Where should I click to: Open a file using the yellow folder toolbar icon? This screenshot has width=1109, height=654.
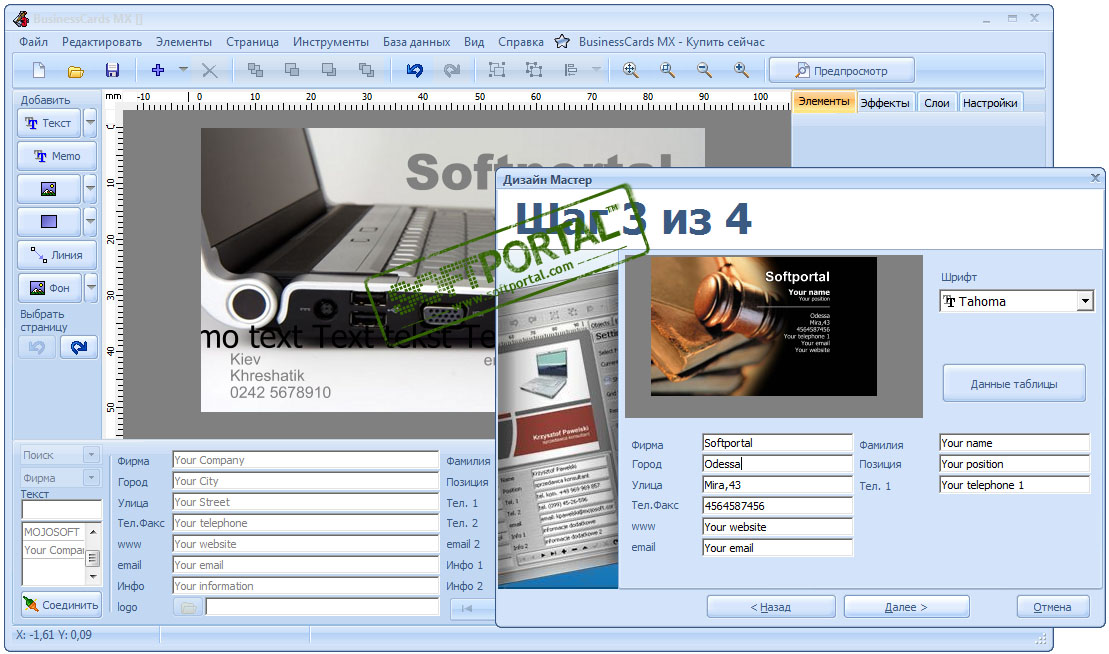point(76,70)
